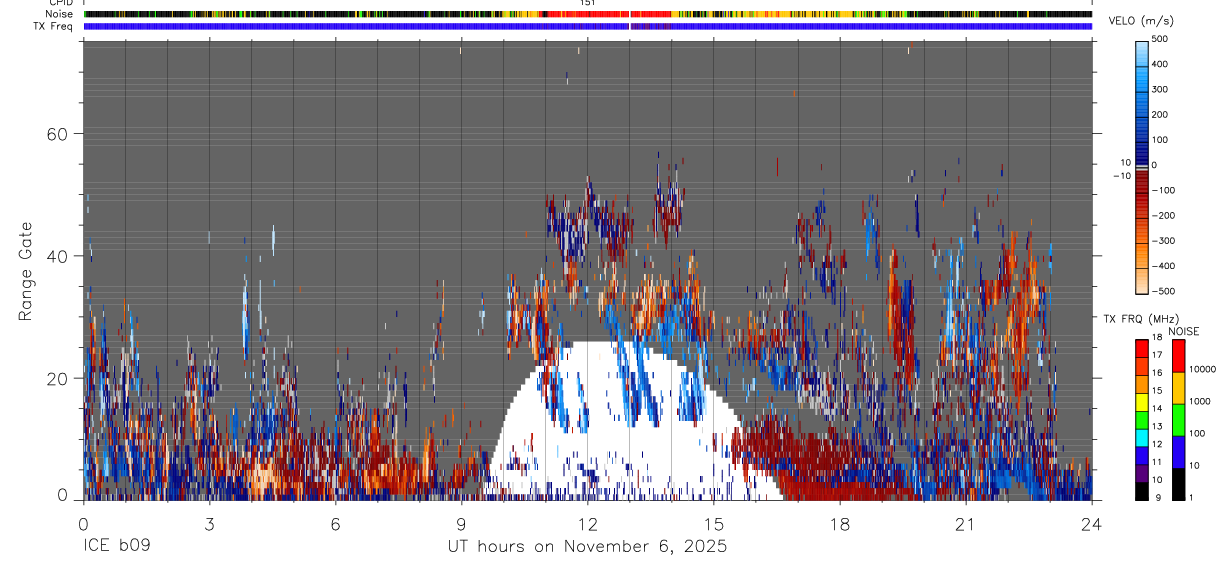This screenshot has height=567, width=1228.
Task: Select the 200 tick on the velocity scale
Action: click(1162, 114)
